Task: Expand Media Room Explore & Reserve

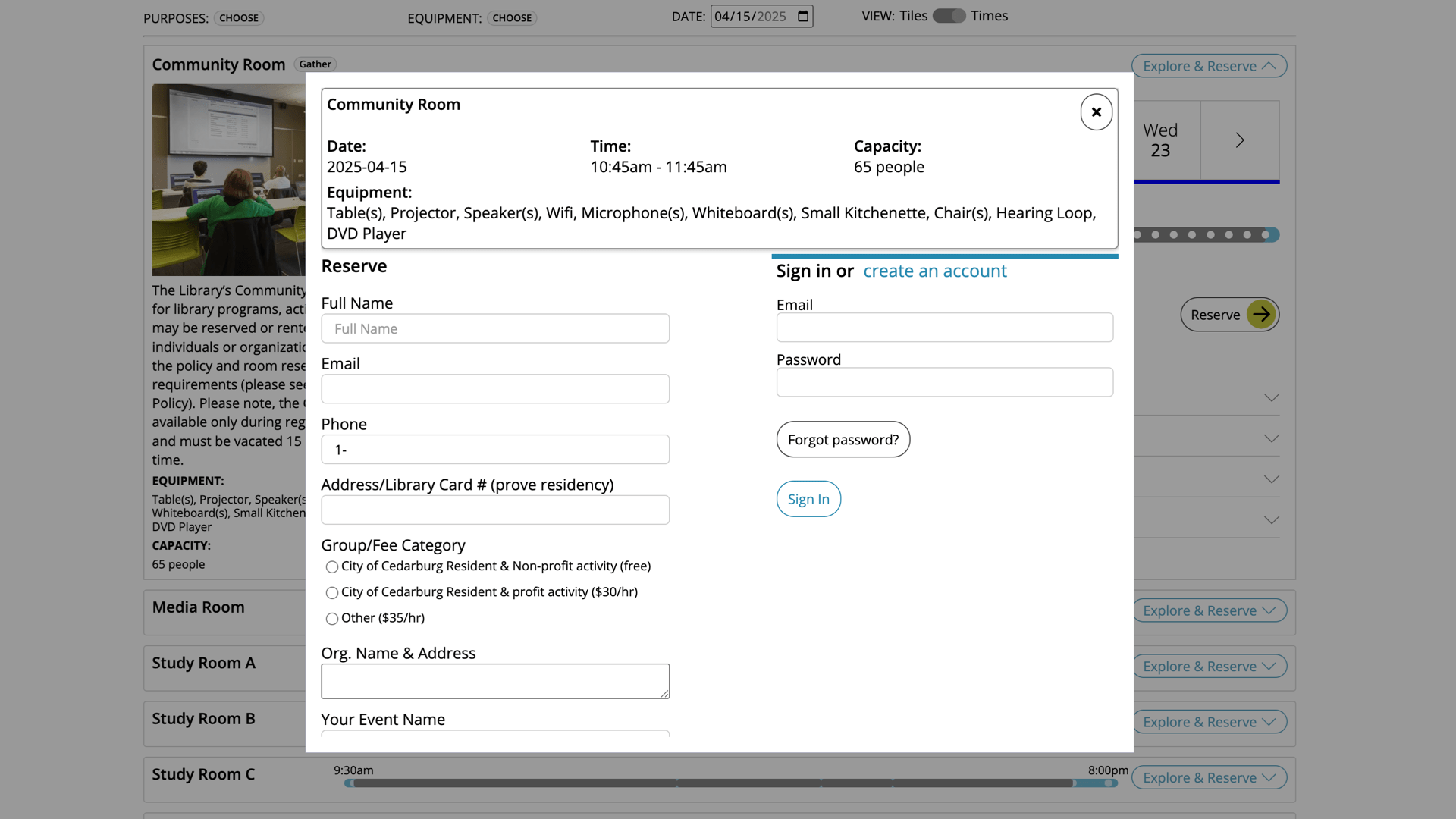Action: click(x=1209, y=610)
